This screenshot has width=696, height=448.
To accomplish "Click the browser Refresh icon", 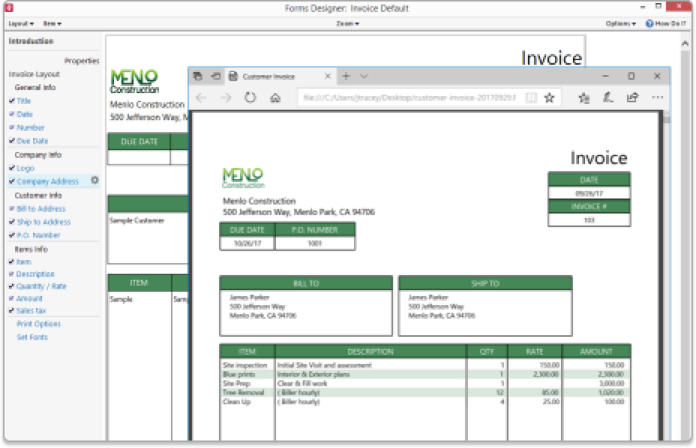I will click(x=249, y=98).
